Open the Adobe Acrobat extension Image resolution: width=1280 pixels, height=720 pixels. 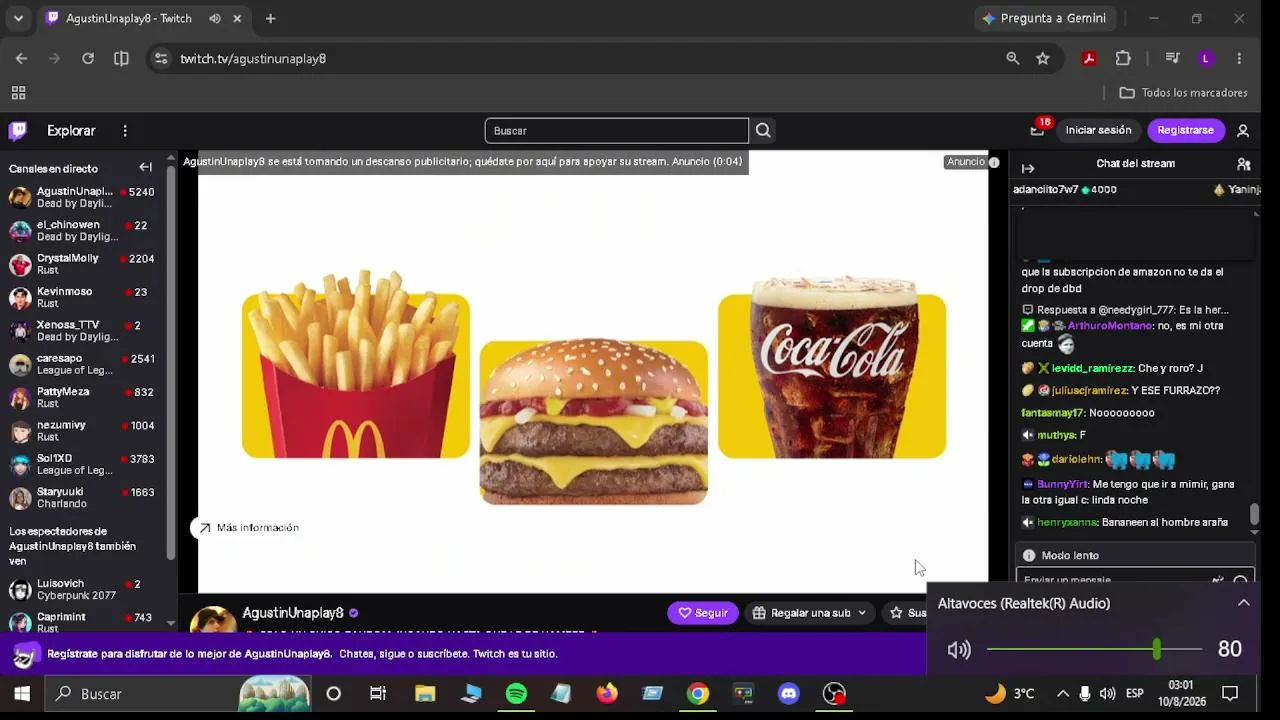1089,58
